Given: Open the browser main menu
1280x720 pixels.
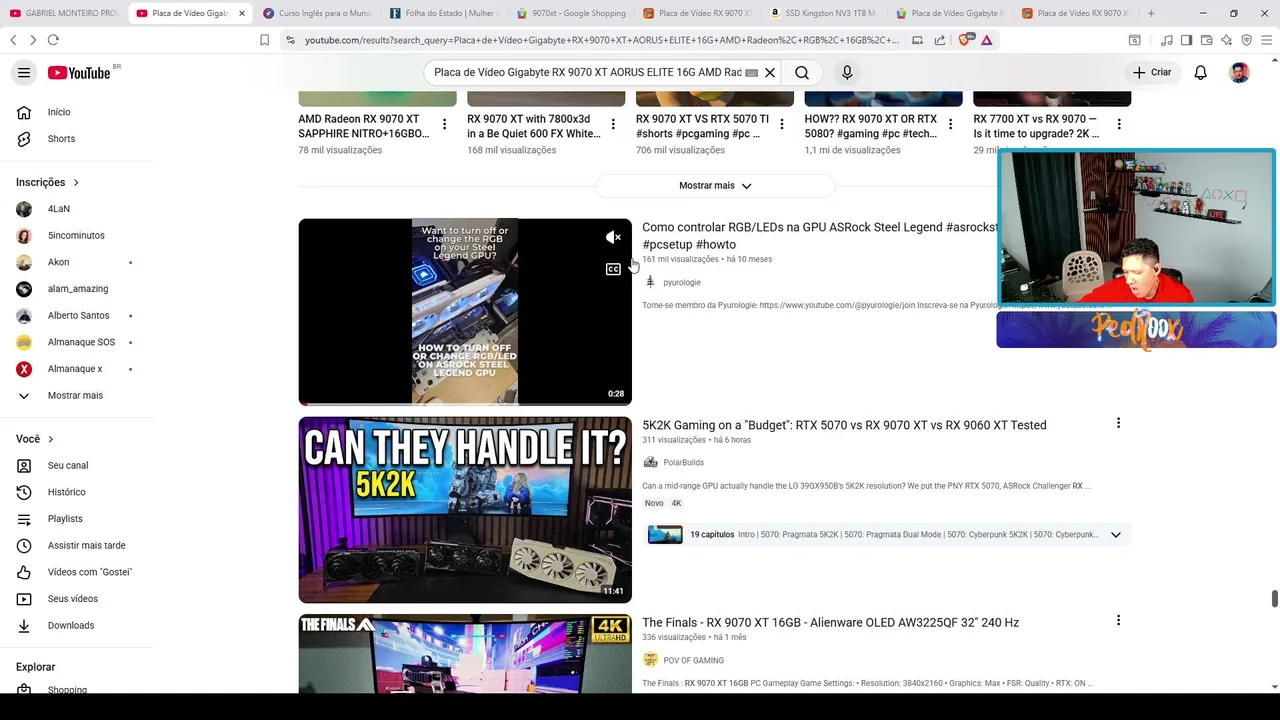Looking at the screenshot, I should click(x=1266, y=40).
